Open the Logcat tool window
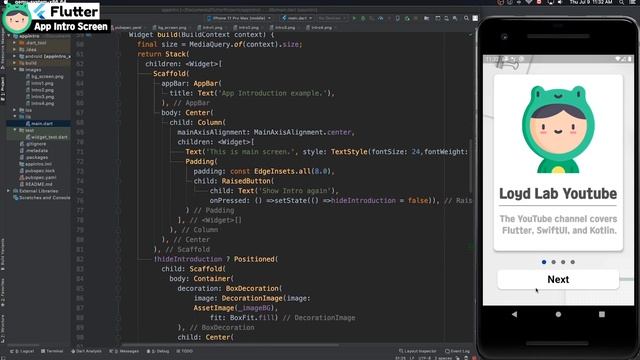Screen dimensions: 640x360 pyautogui.click(x=22, y=351)
